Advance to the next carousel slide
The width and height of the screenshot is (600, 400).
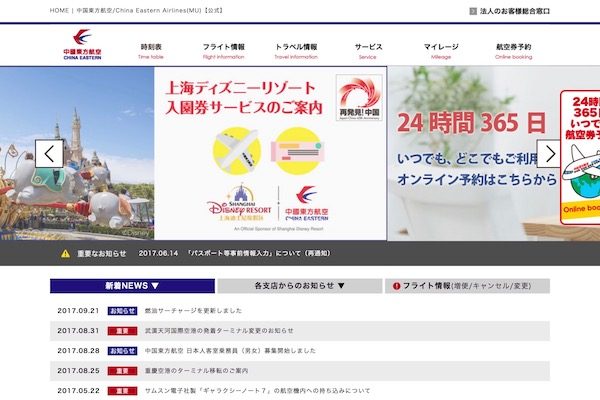click(x=550, y=153)
